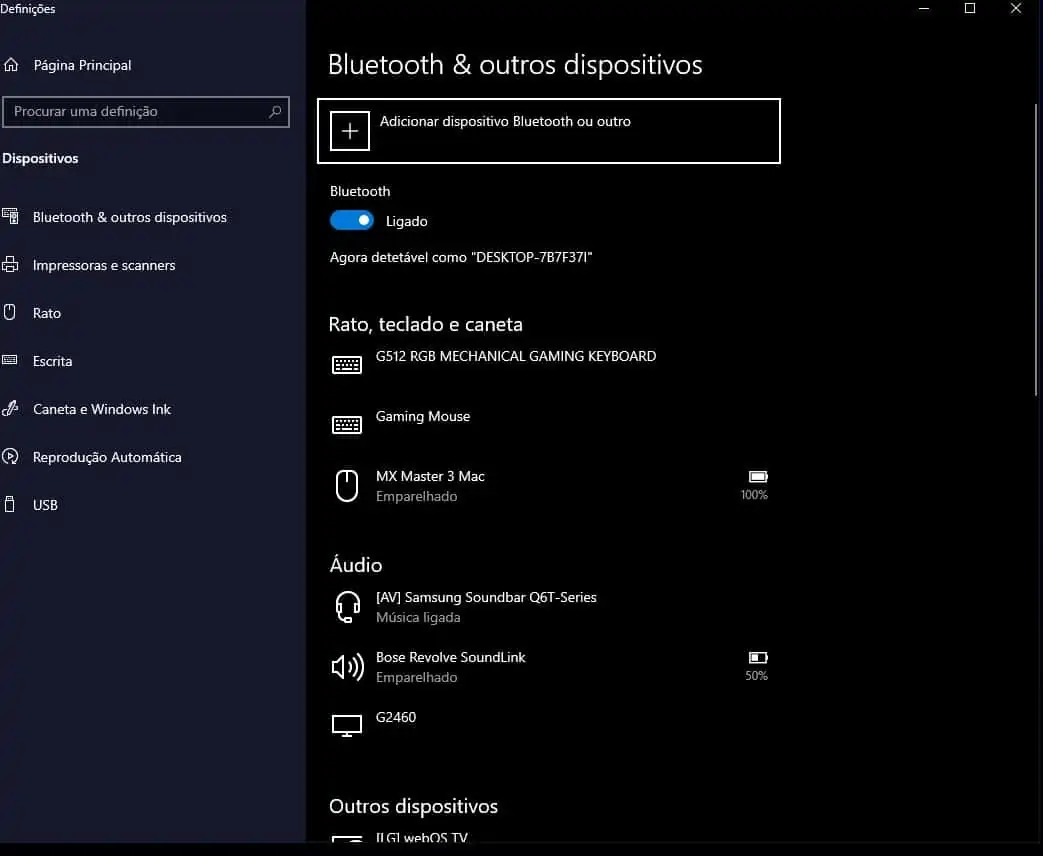This screenshot has width=1043, height=856.
Task: Click Adicionar dispositivo Bluetooth ou outro
Action: 548,130
